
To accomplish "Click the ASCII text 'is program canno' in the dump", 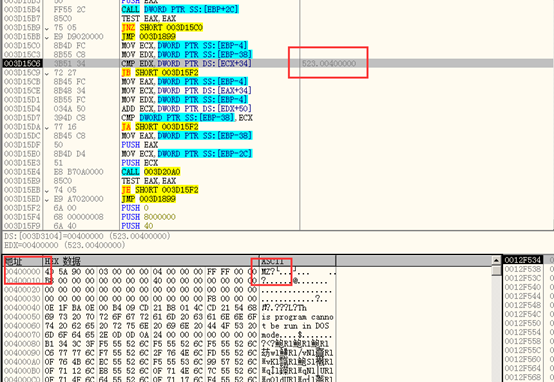I will coord(297,317).
